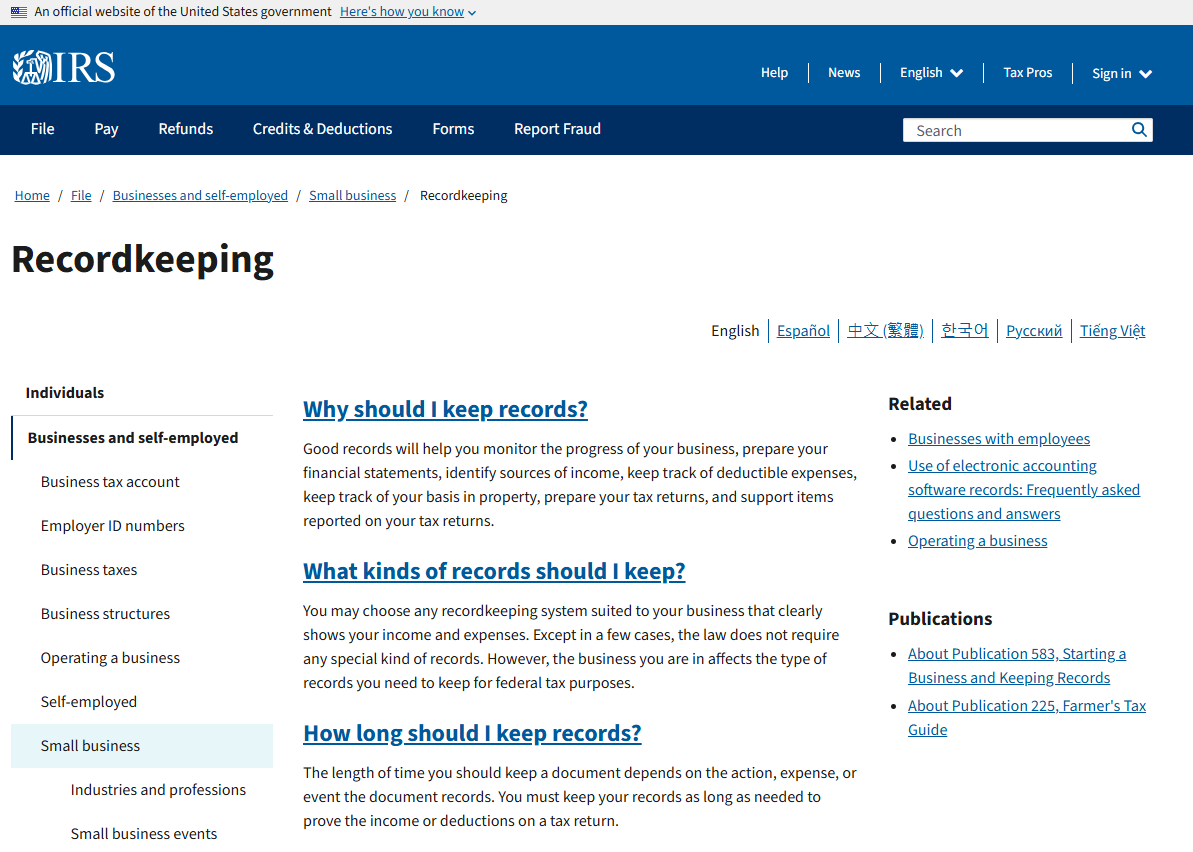This screenshot has height=852, width=1193.
Task: Switch page language to Tiếng Việt
Action: click(x=1112, y=331)
